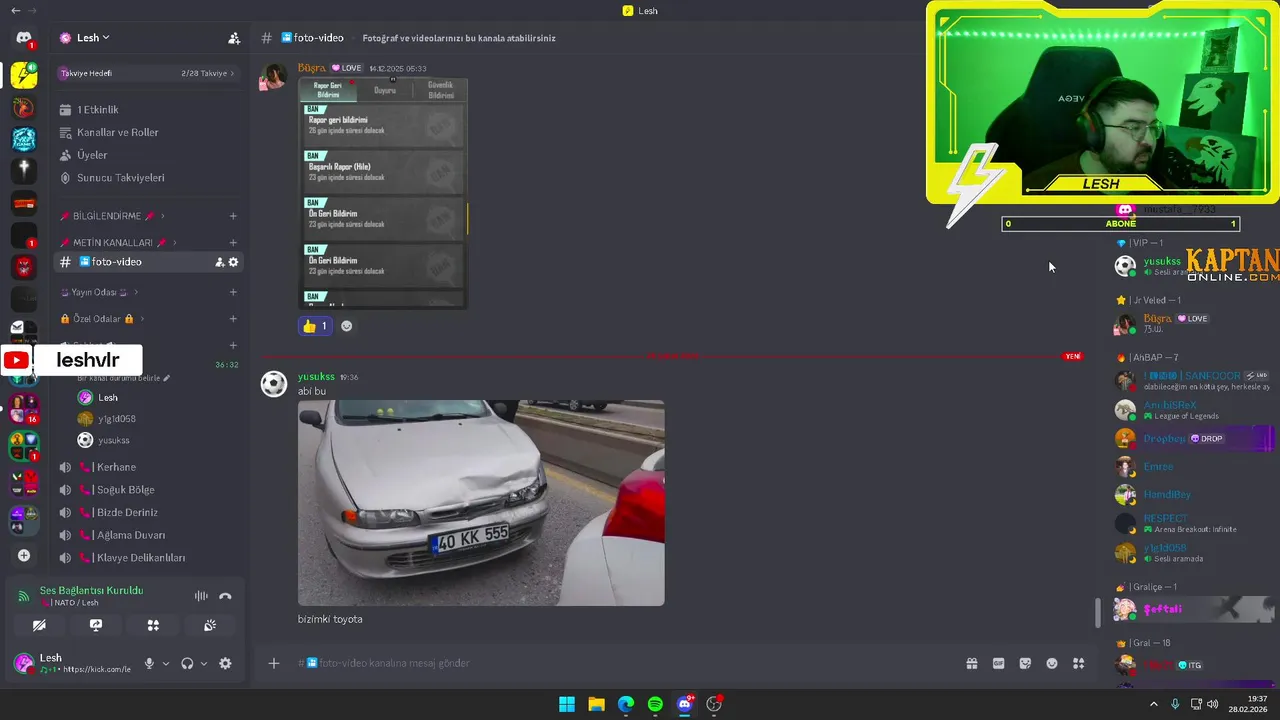Screen dimensions: 1280x720
Task: Open 1 Etkinlik events
Action: click(x=147, y=110)
